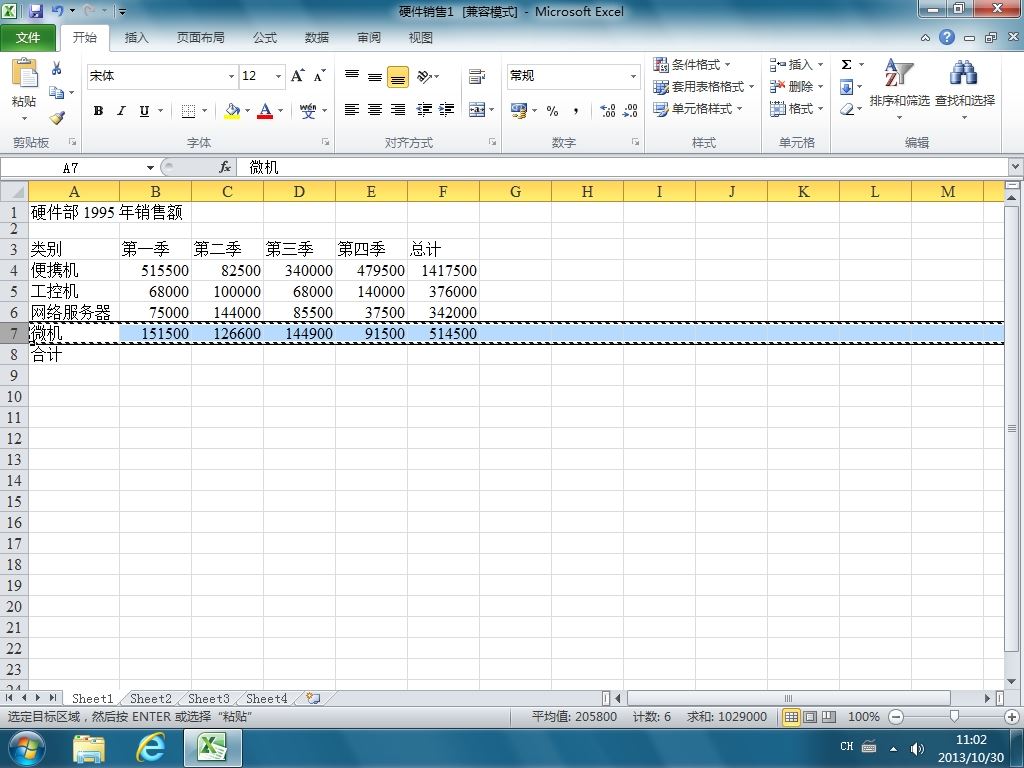Open Sheet2 worksheet tab
The width and height of the screenshot is (1024, 768).
pos(150,699)
